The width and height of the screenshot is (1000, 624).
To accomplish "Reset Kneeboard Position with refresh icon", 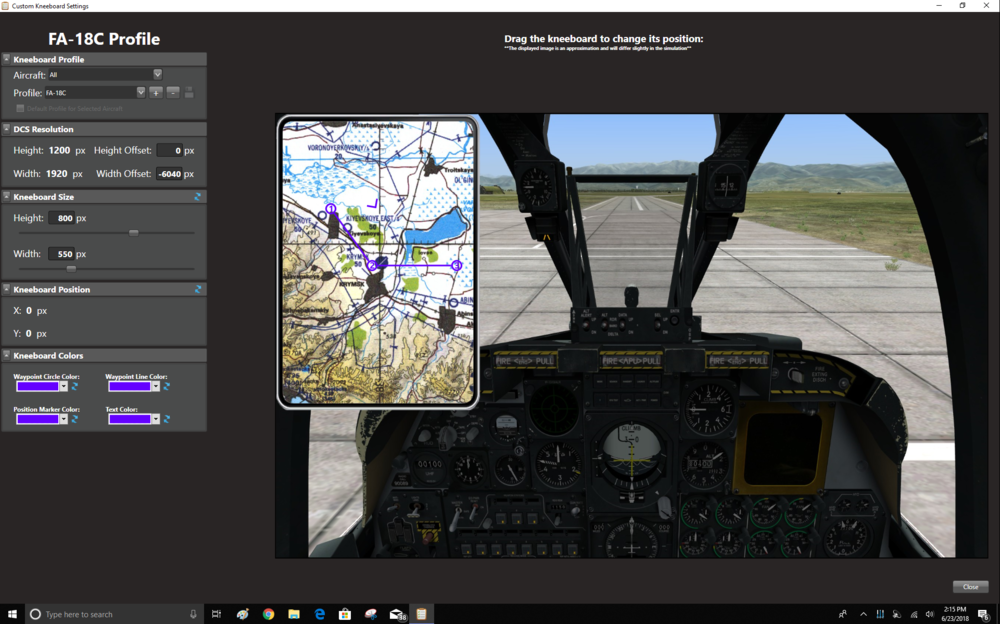I will click(198, 290).
